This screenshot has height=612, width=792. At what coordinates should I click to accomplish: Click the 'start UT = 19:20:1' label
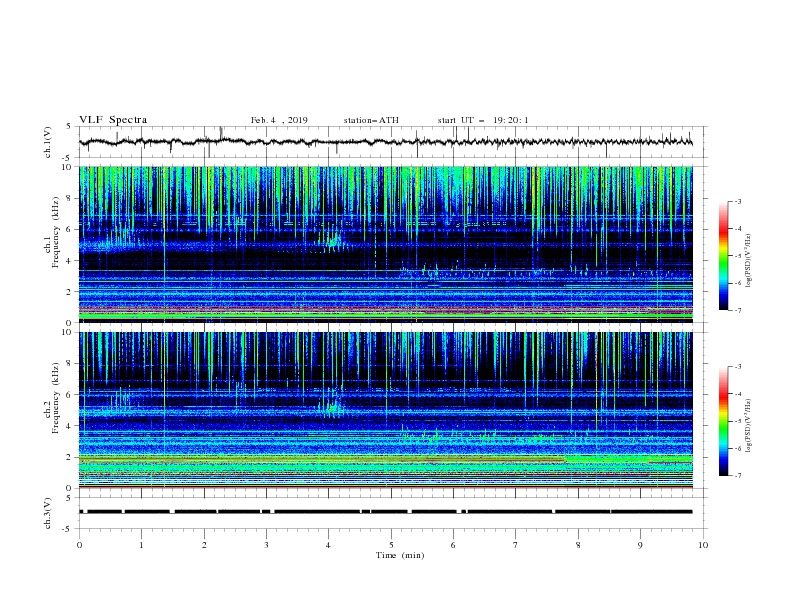pyautogui.click(x=483, y=120)
